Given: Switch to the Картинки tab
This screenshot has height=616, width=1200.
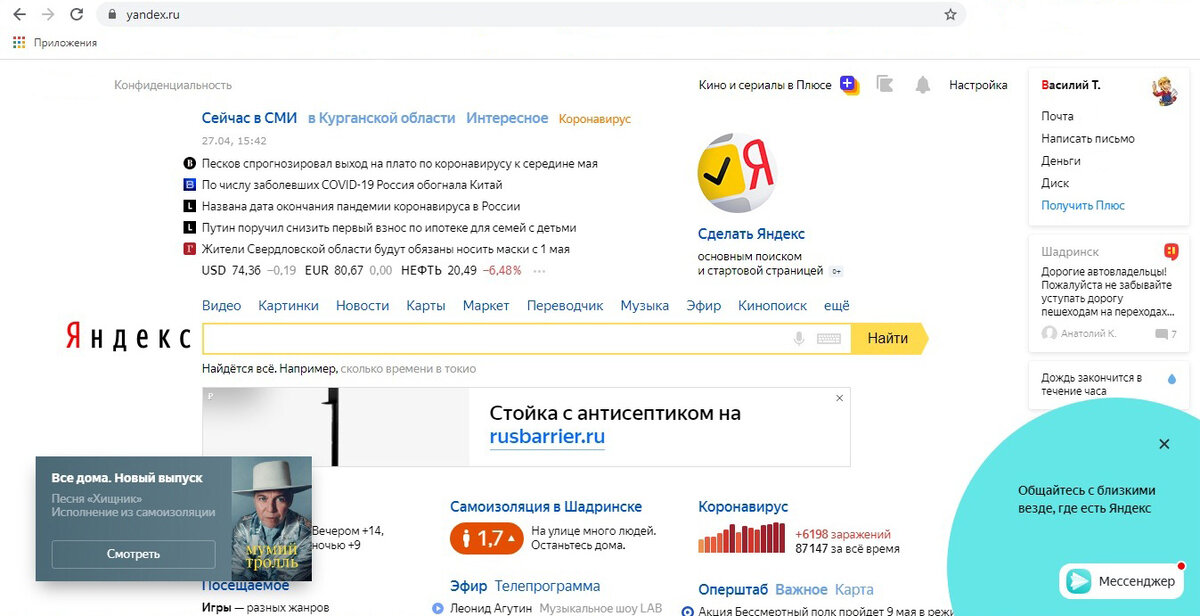Looking at the screenshot, I should click(x=289, y=306).
